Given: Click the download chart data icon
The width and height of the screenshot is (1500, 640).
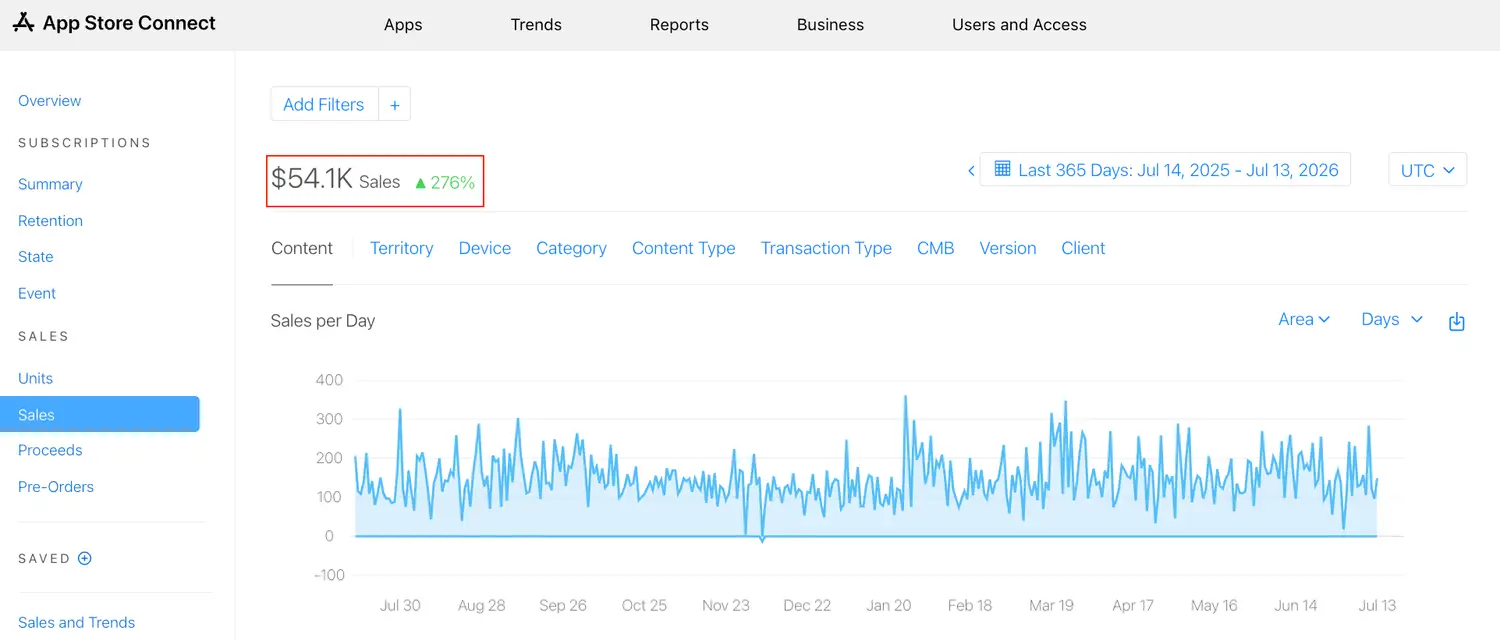Looking at the screenshot, I should [1457, 321].
